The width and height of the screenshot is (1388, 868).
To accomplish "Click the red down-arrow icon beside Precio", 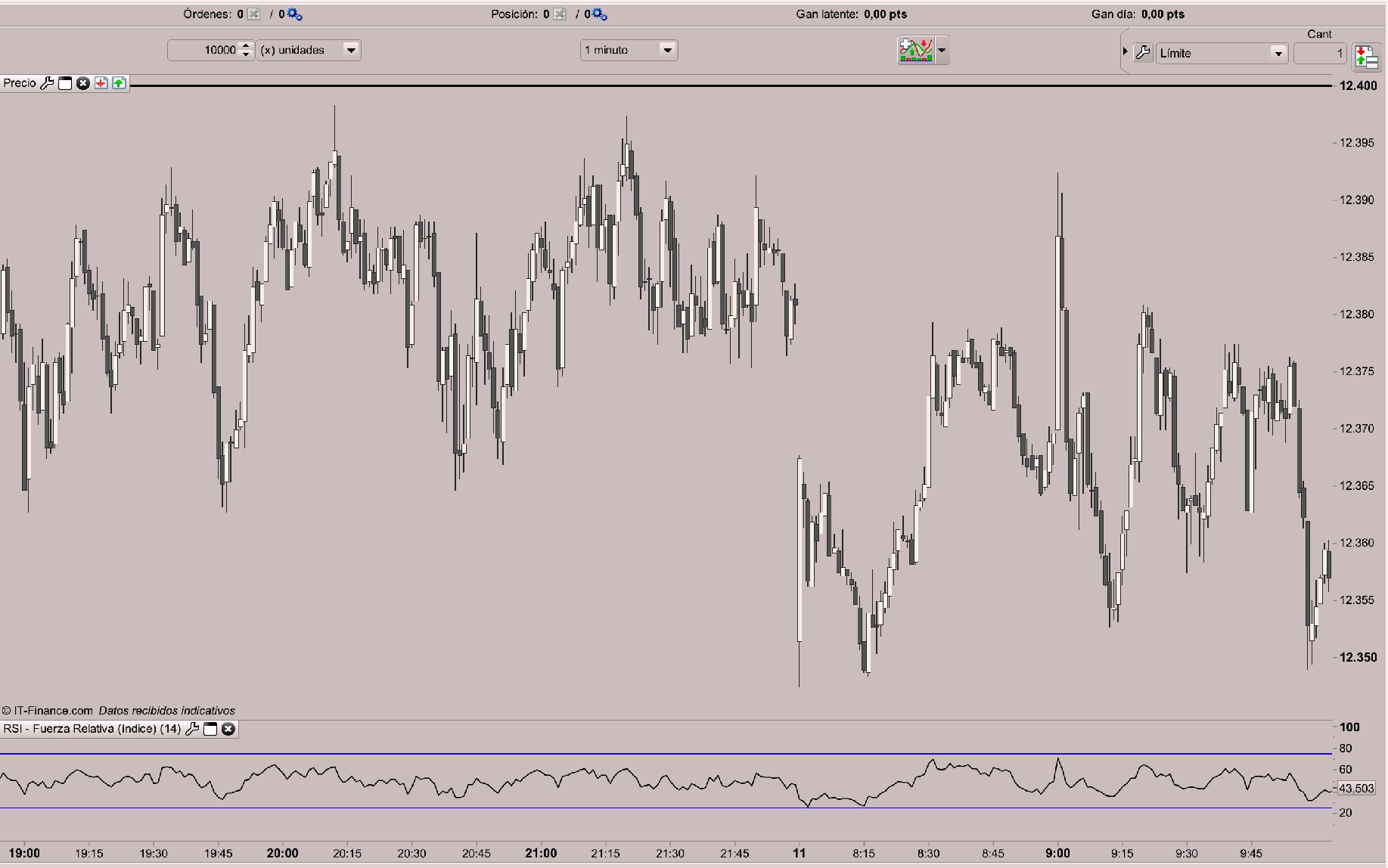I will (x=101, y=83).
